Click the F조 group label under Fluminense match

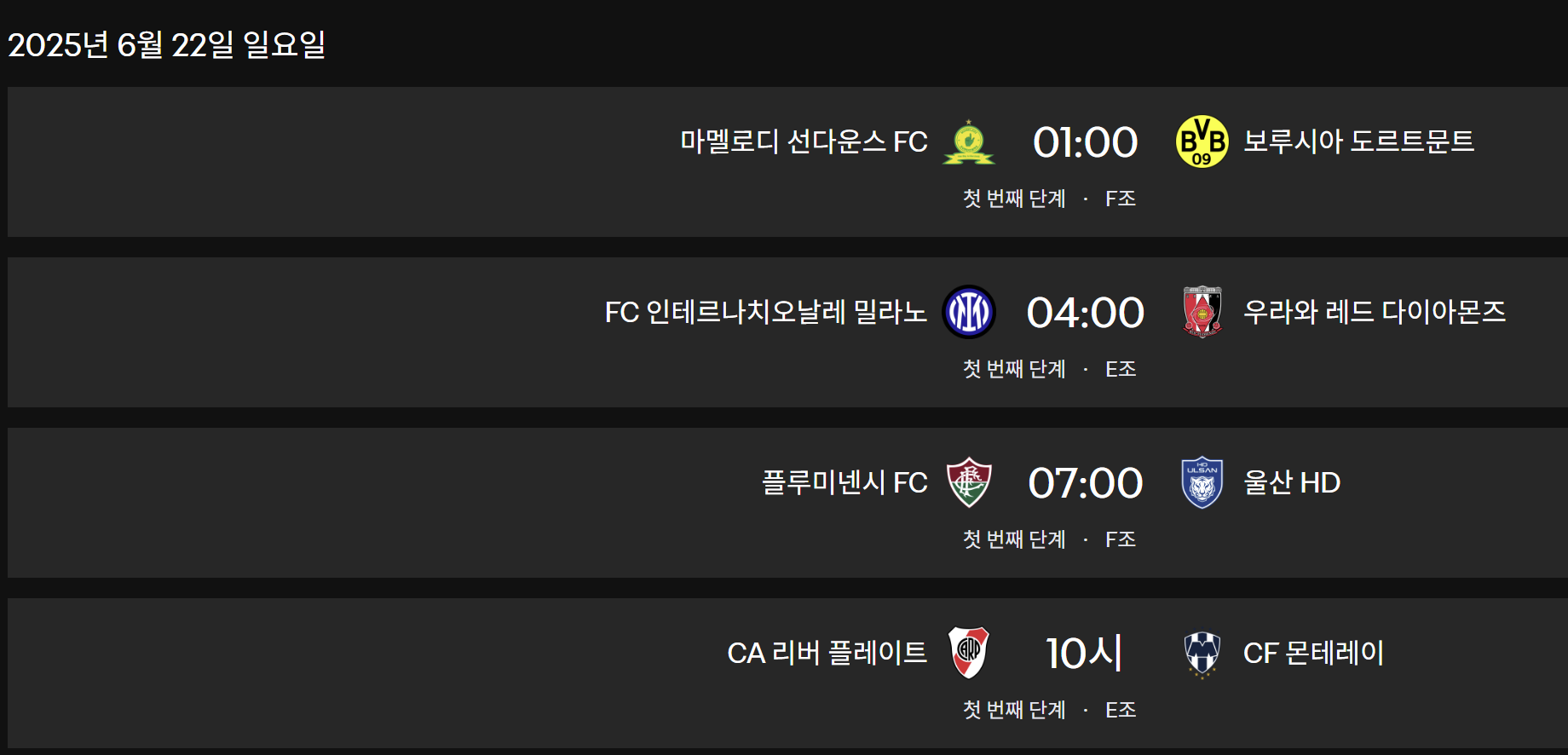(1119, 539)
